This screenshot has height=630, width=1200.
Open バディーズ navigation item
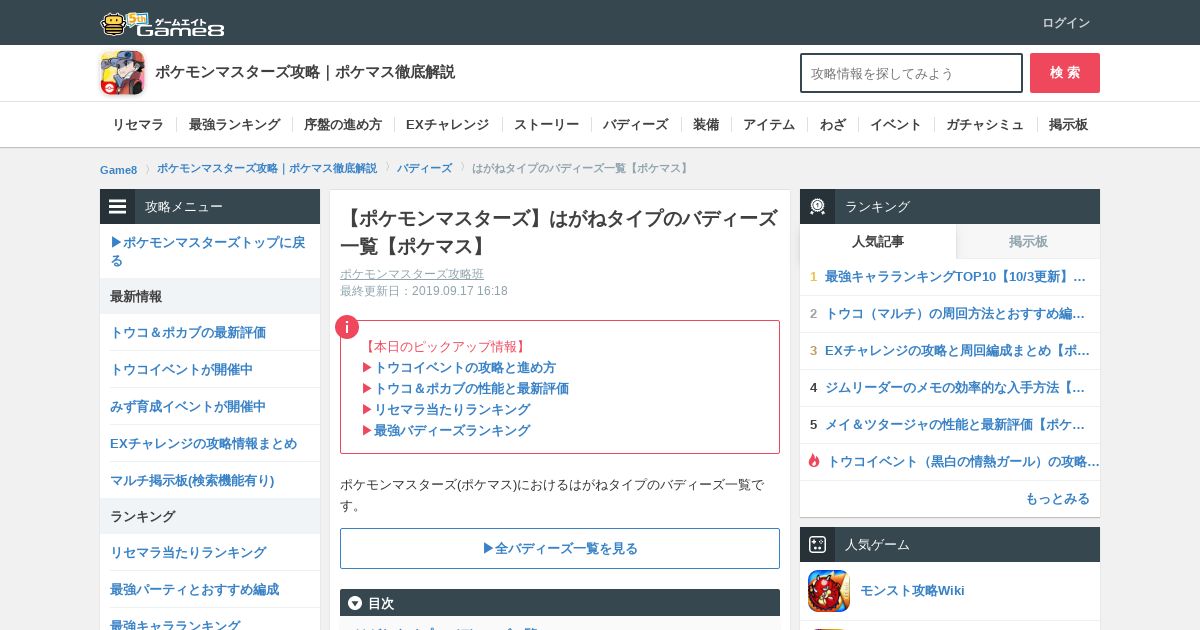tap(636, 125)
